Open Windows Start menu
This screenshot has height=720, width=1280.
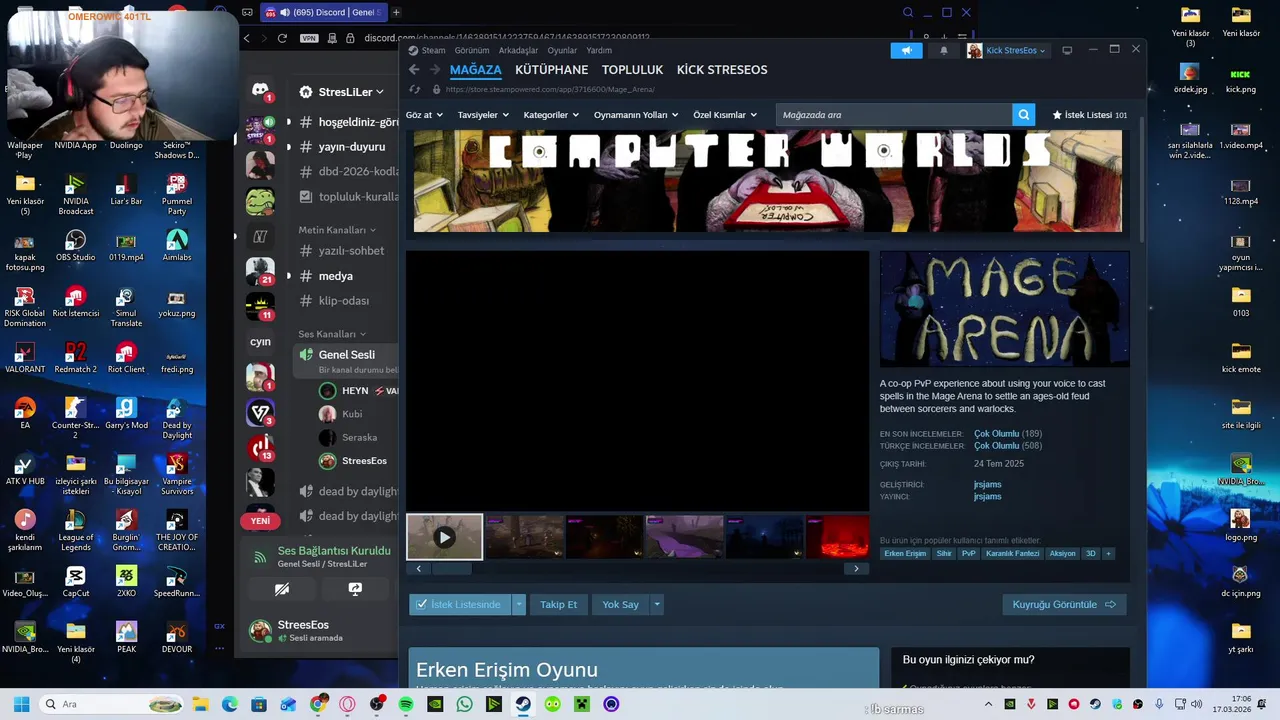pyautogui.click(x=21, y=704)
